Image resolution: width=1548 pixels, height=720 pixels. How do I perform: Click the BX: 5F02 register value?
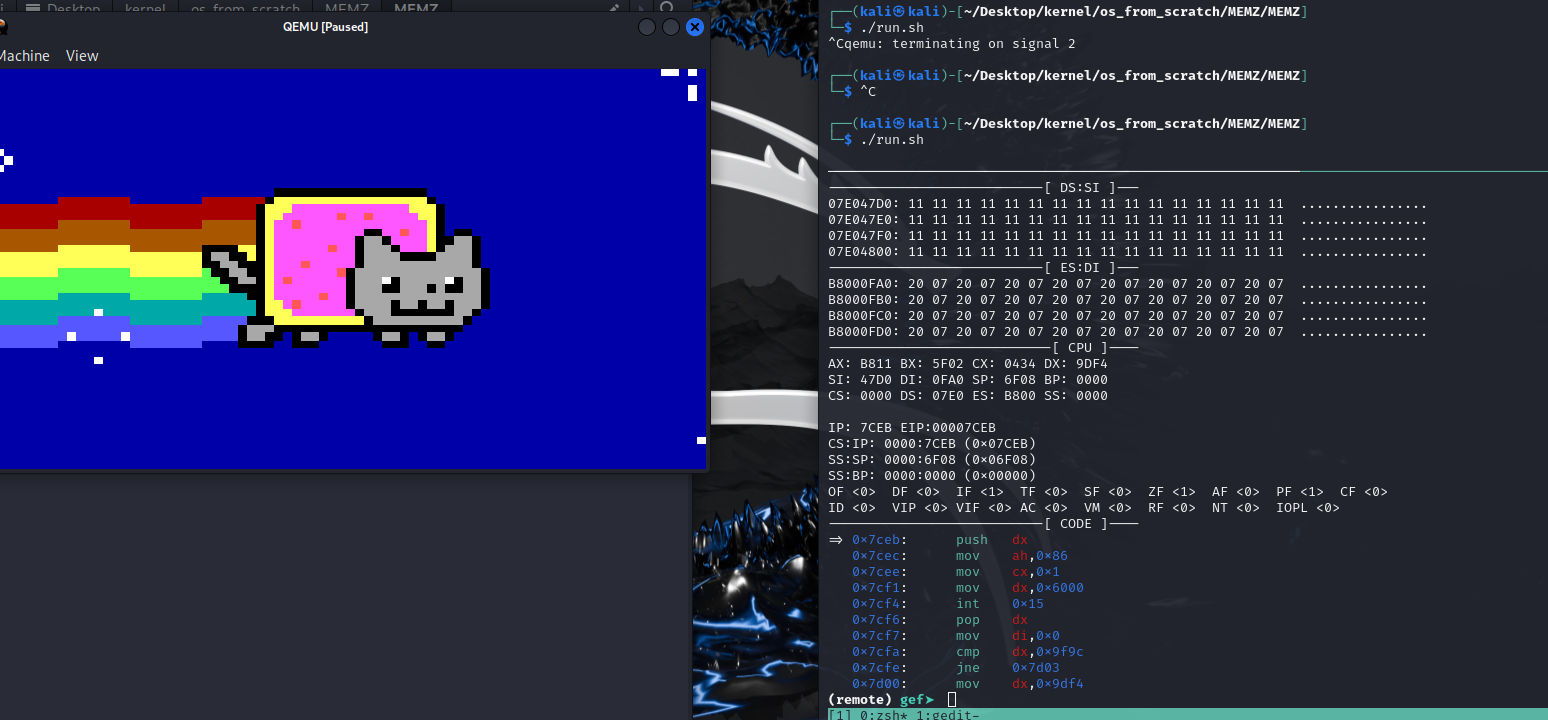tap(932, 364)
